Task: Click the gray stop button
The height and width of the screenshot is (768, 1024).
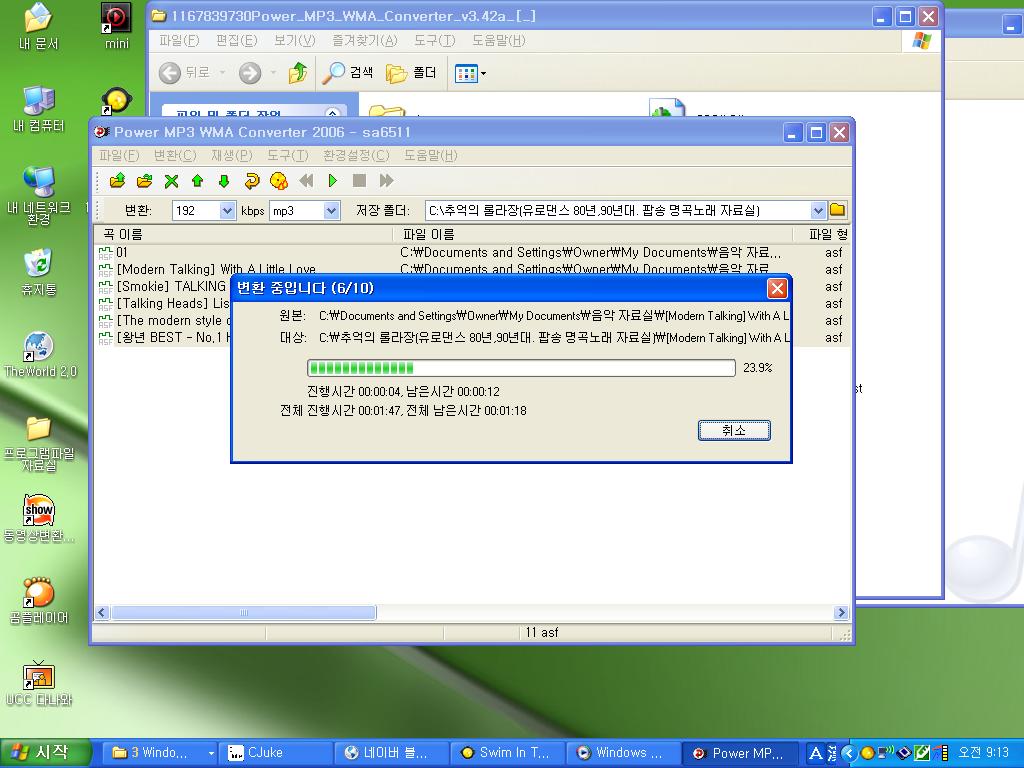Action: [x=359, y=181]
